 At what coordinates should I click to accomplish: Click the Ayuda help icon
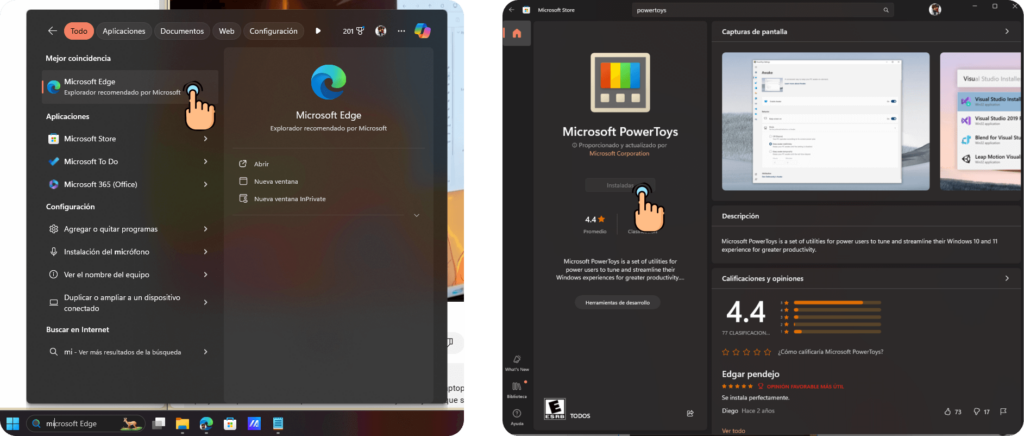(x=517, y=414)
